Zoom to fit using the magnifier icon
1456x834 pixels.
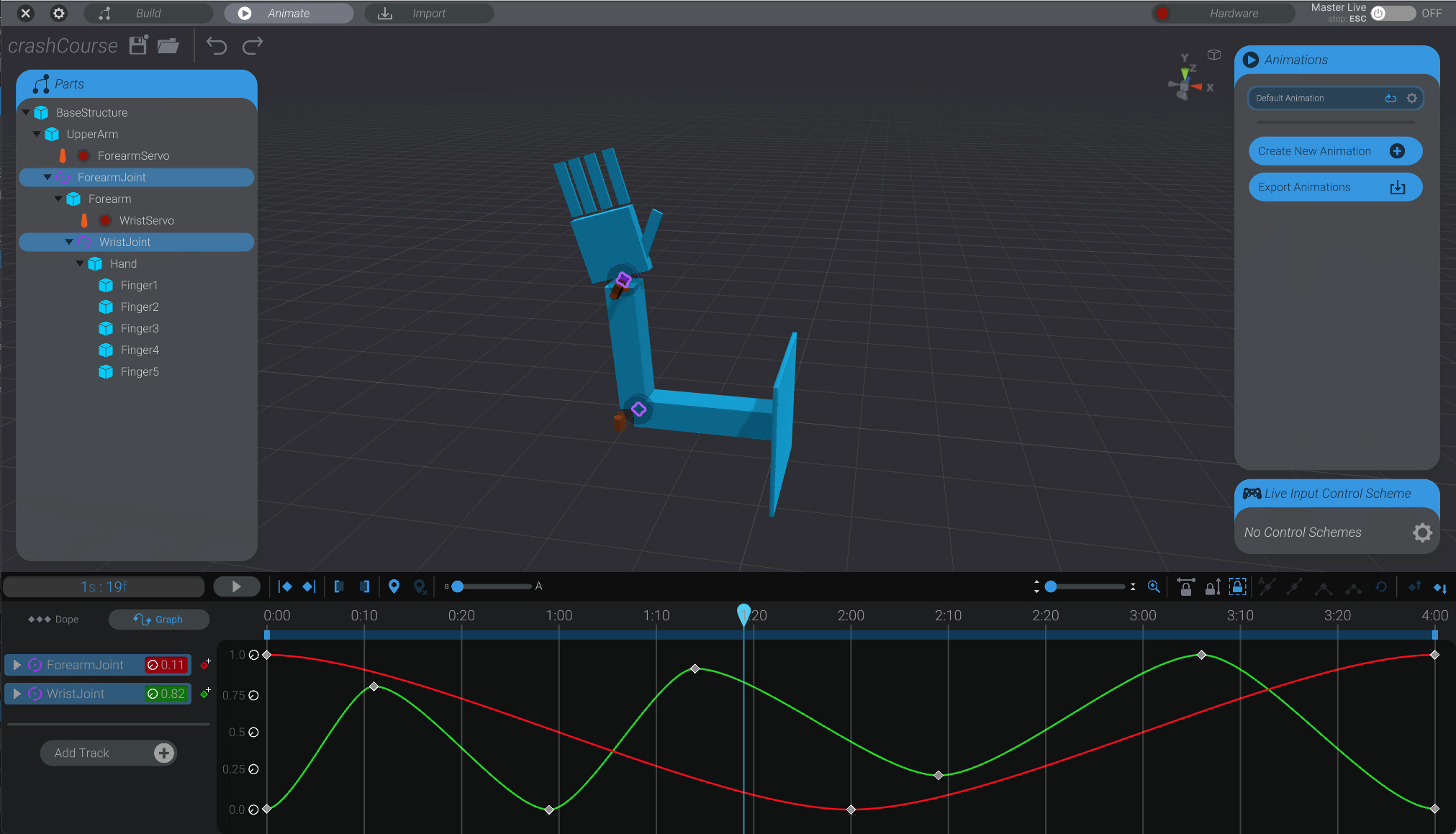(1154, 586)
